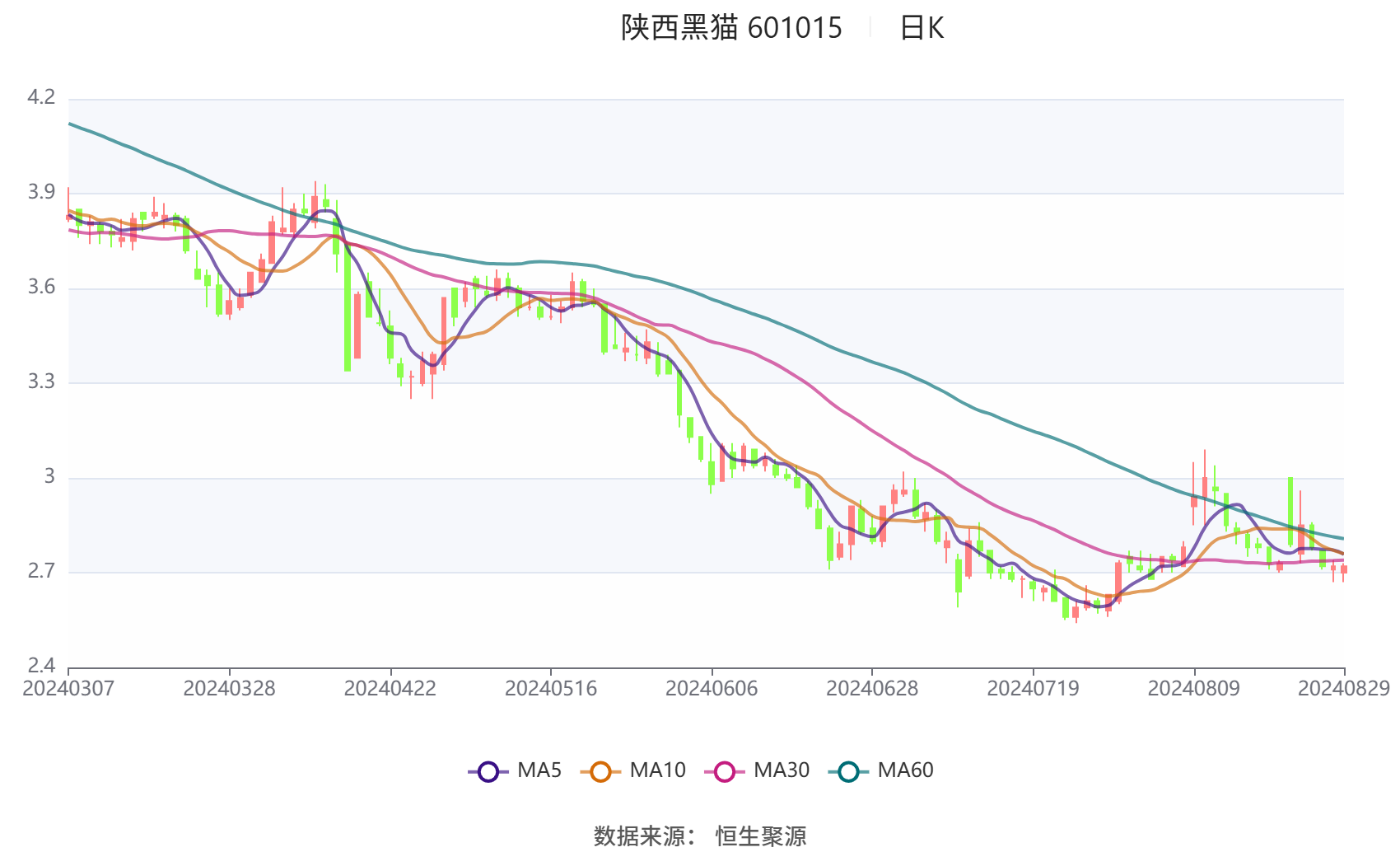Click the 20240628 x-axis date label
The width and height of the screenshot is (1400, 852).
[x=872, y=688]
